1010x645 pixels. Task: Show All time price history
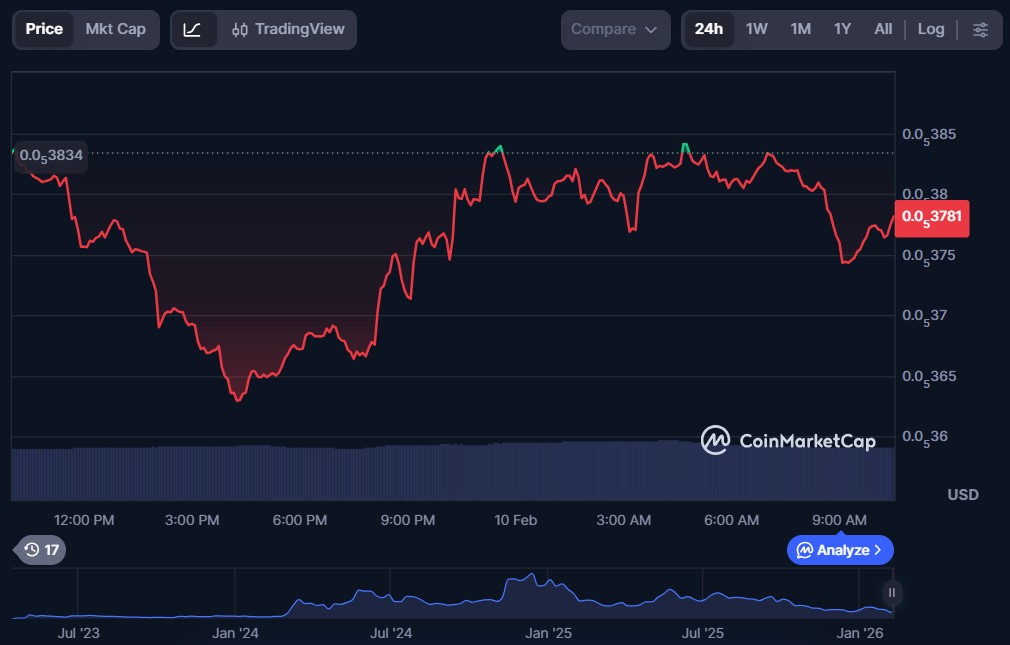click(x=883, y=29)
